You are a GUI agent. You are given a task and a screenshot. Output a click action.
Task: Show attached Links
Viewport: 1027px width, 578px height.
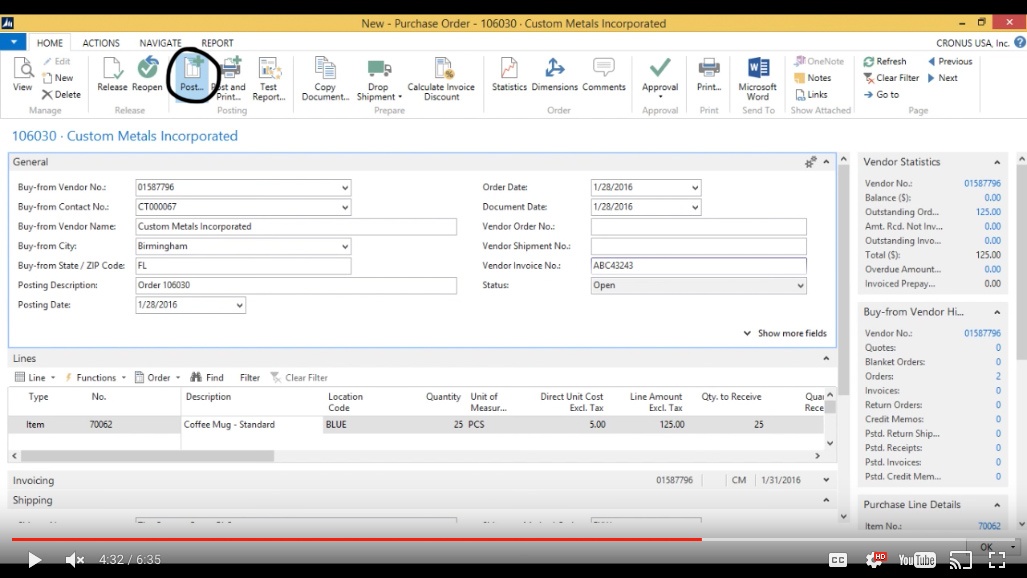coord(812,94)
